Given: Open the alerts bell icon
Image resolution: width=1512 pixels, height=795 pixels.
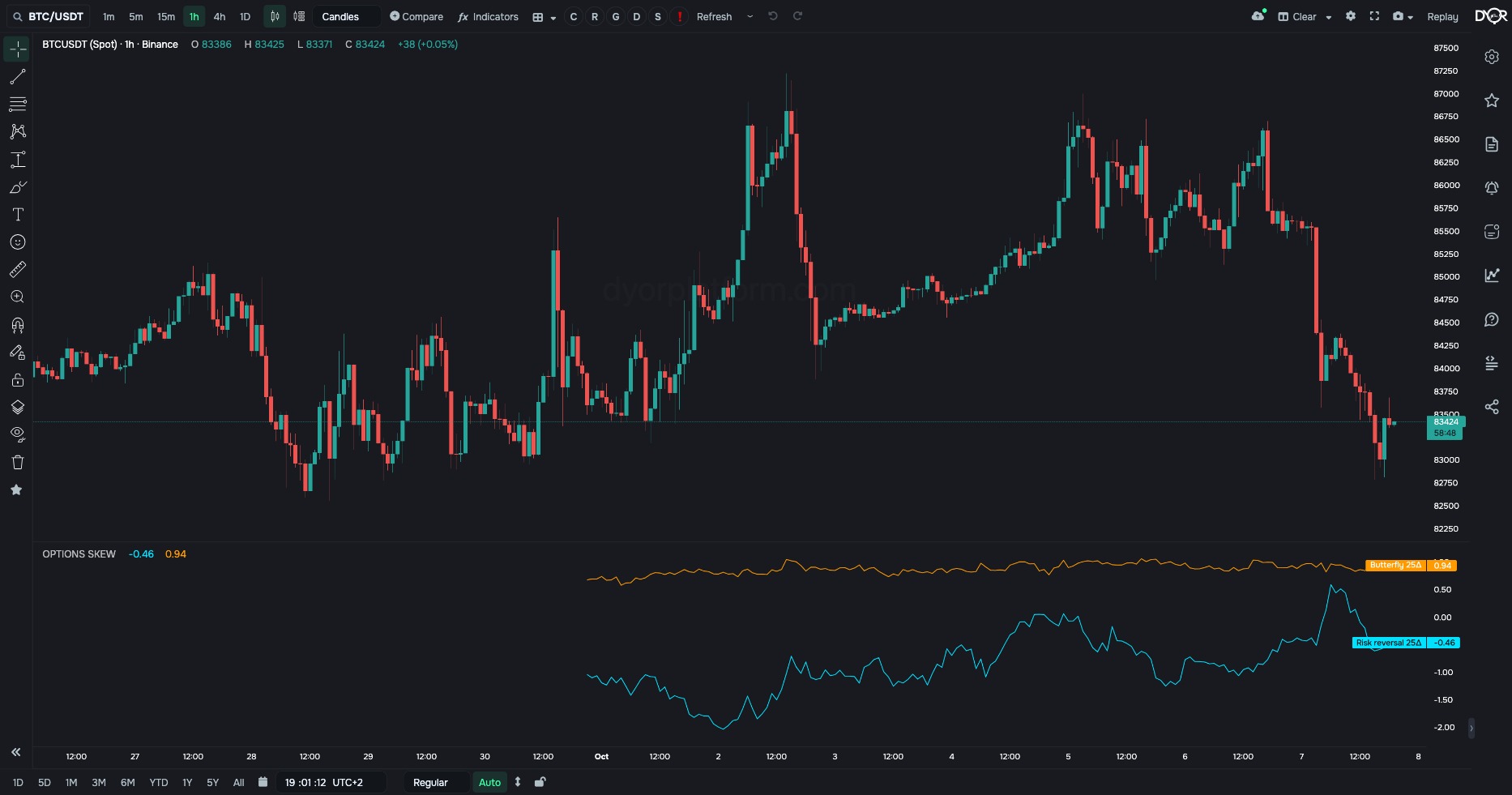Looking at the screenshot, I should pos(1492,188).
